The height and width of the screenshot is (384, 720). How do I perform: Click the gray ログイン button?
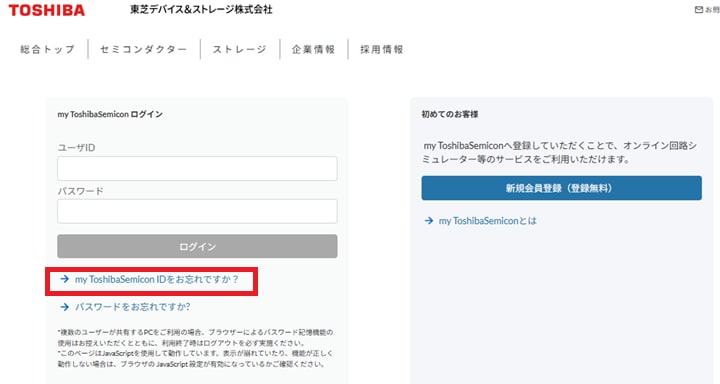click(197, 246)
